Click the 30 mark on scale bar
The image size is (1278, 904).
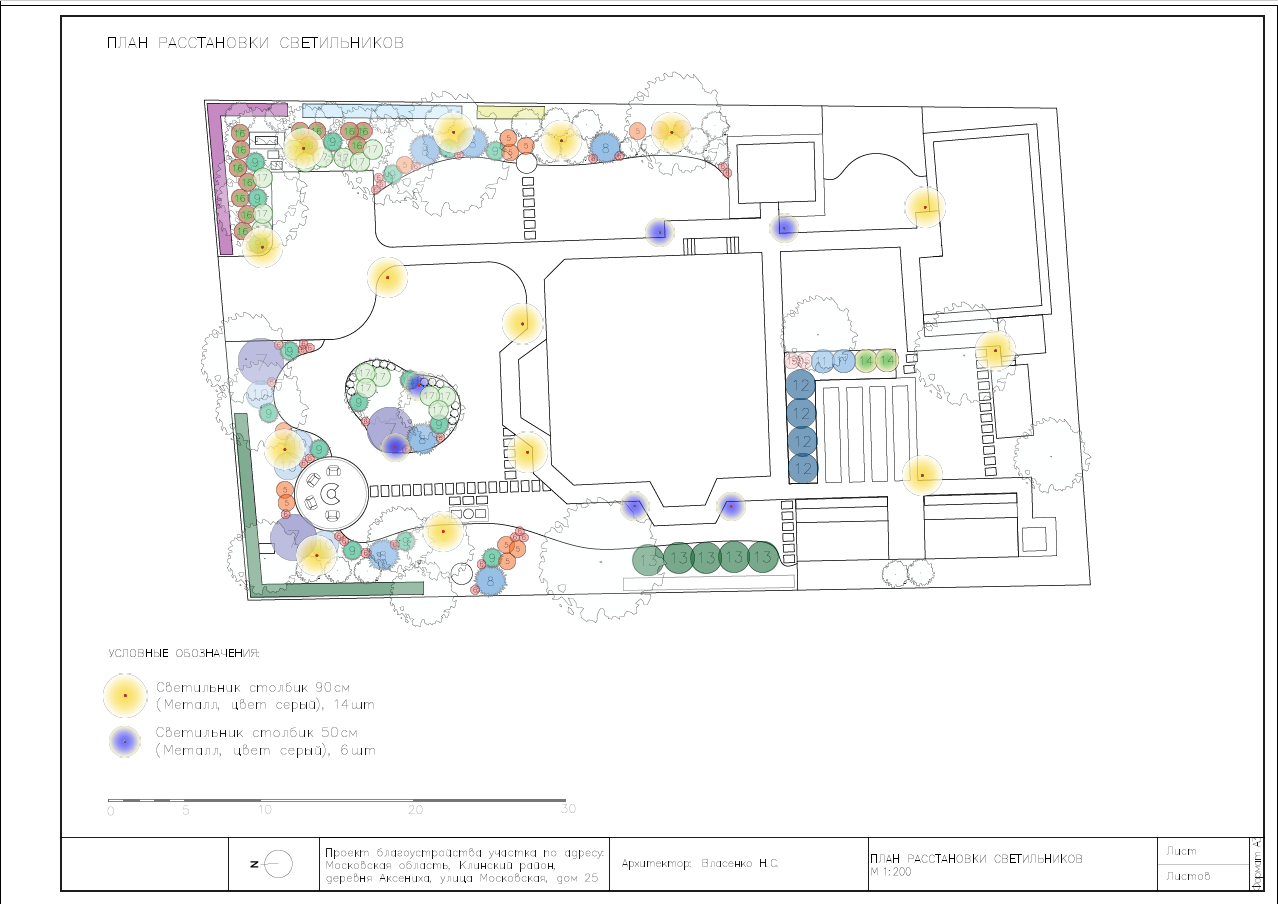(568, 810)
